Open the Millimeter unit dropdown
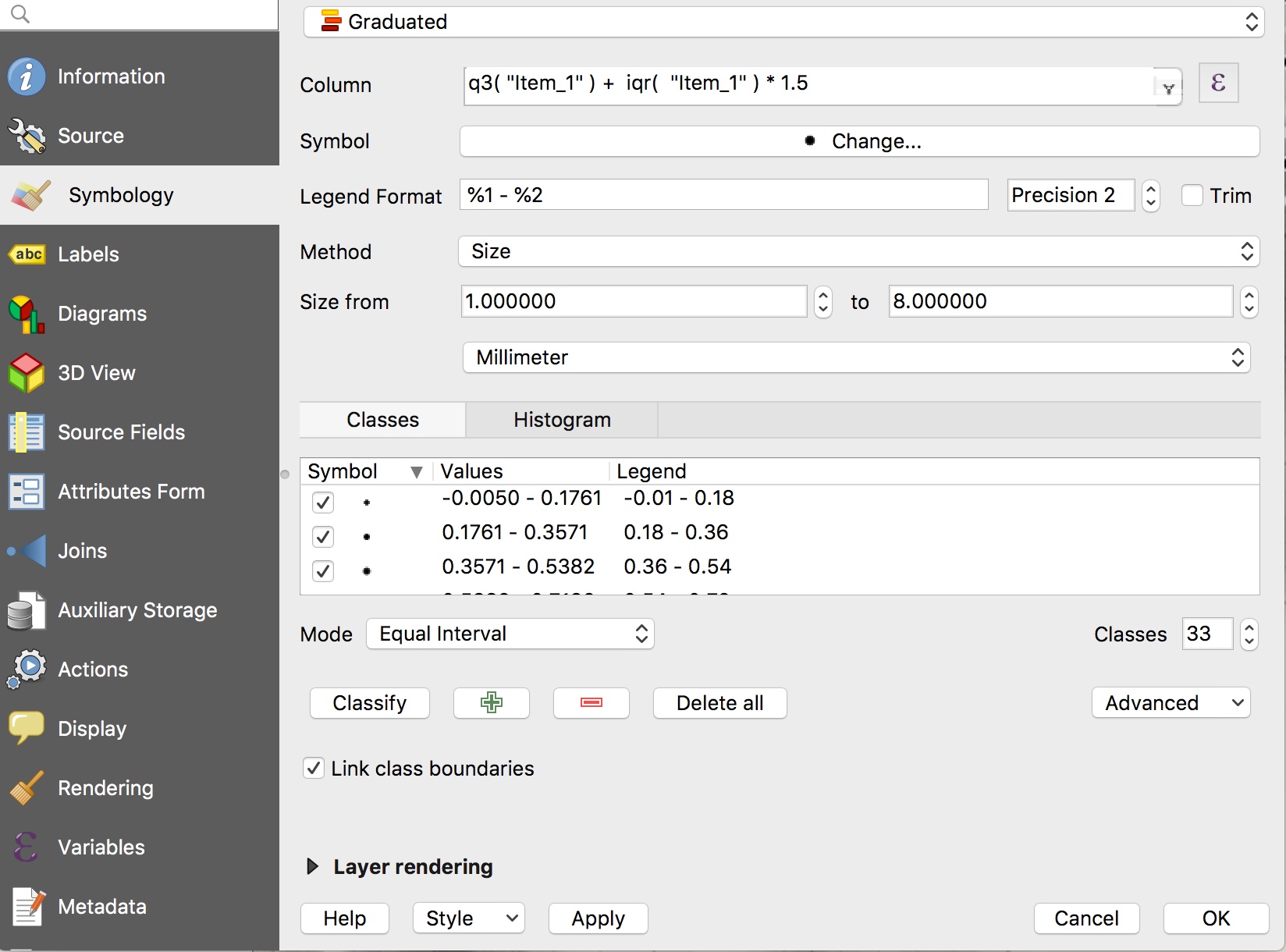The width and height of the screenshot is (1286, 952). 857,357
